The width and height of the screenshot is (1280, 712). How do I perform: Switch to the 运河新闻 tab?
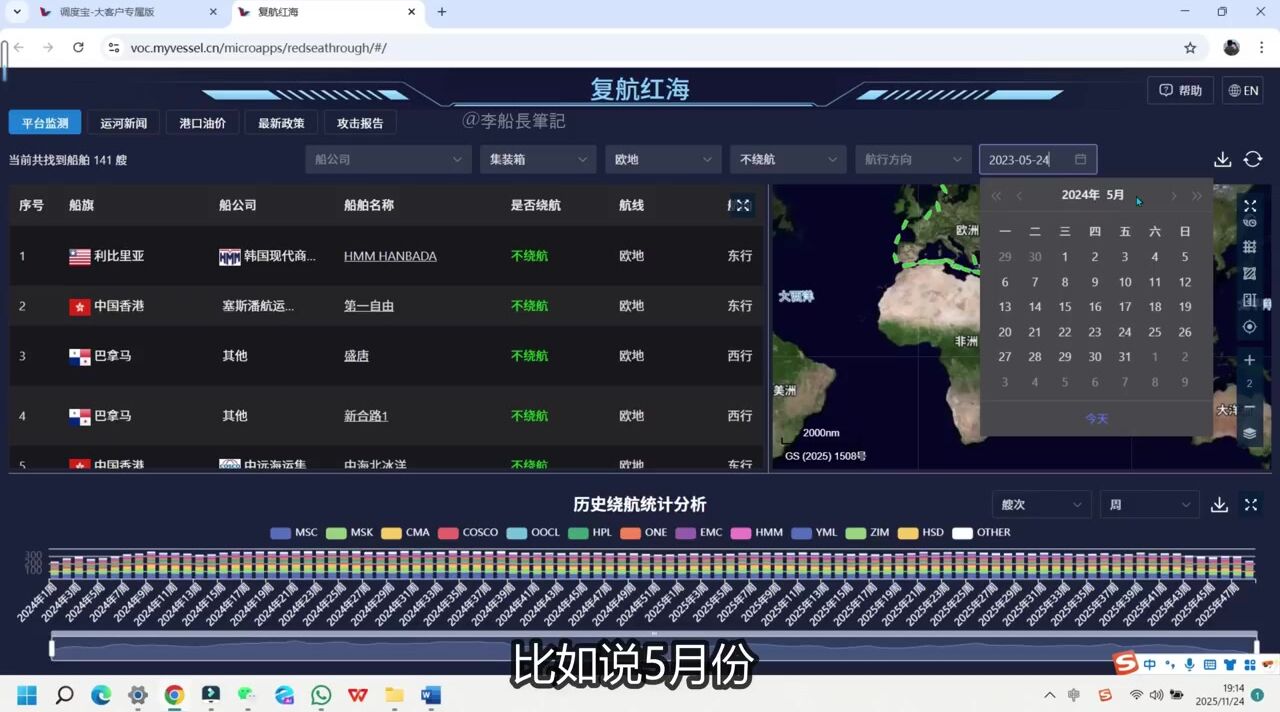point(124,123)
